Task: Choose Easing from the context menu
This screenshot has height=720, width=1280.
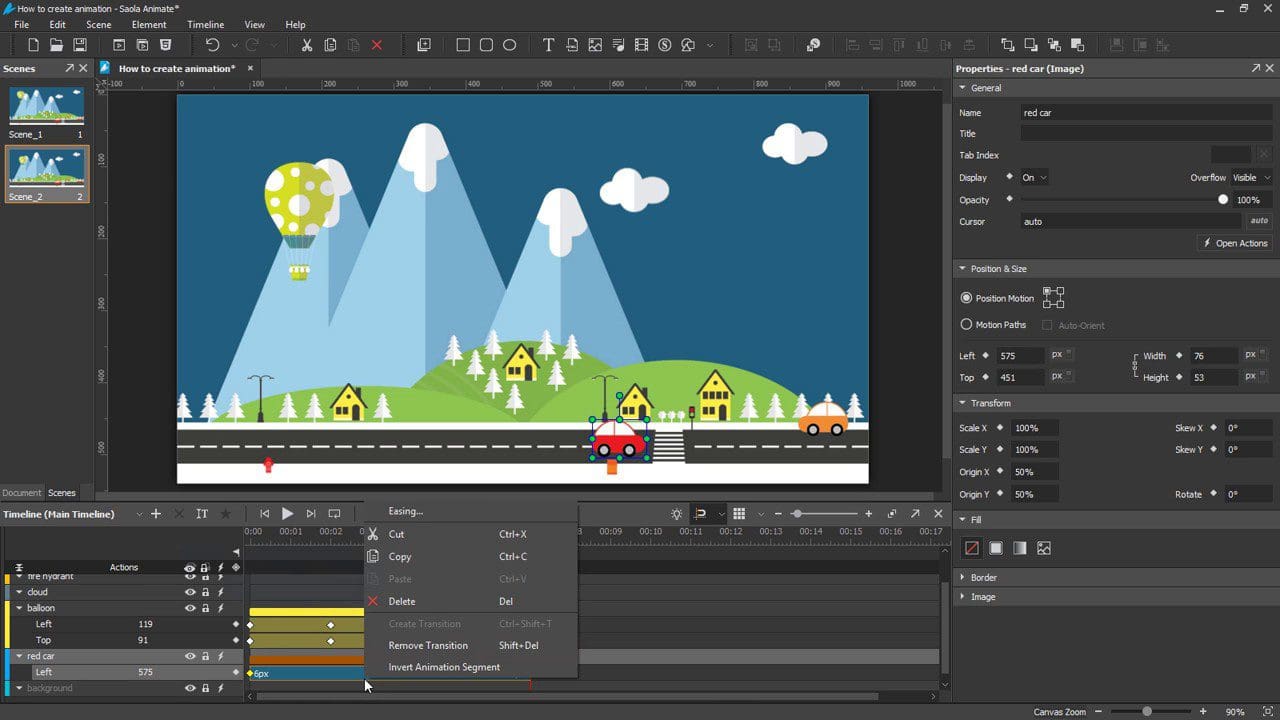Action: (x=404, y=511)
